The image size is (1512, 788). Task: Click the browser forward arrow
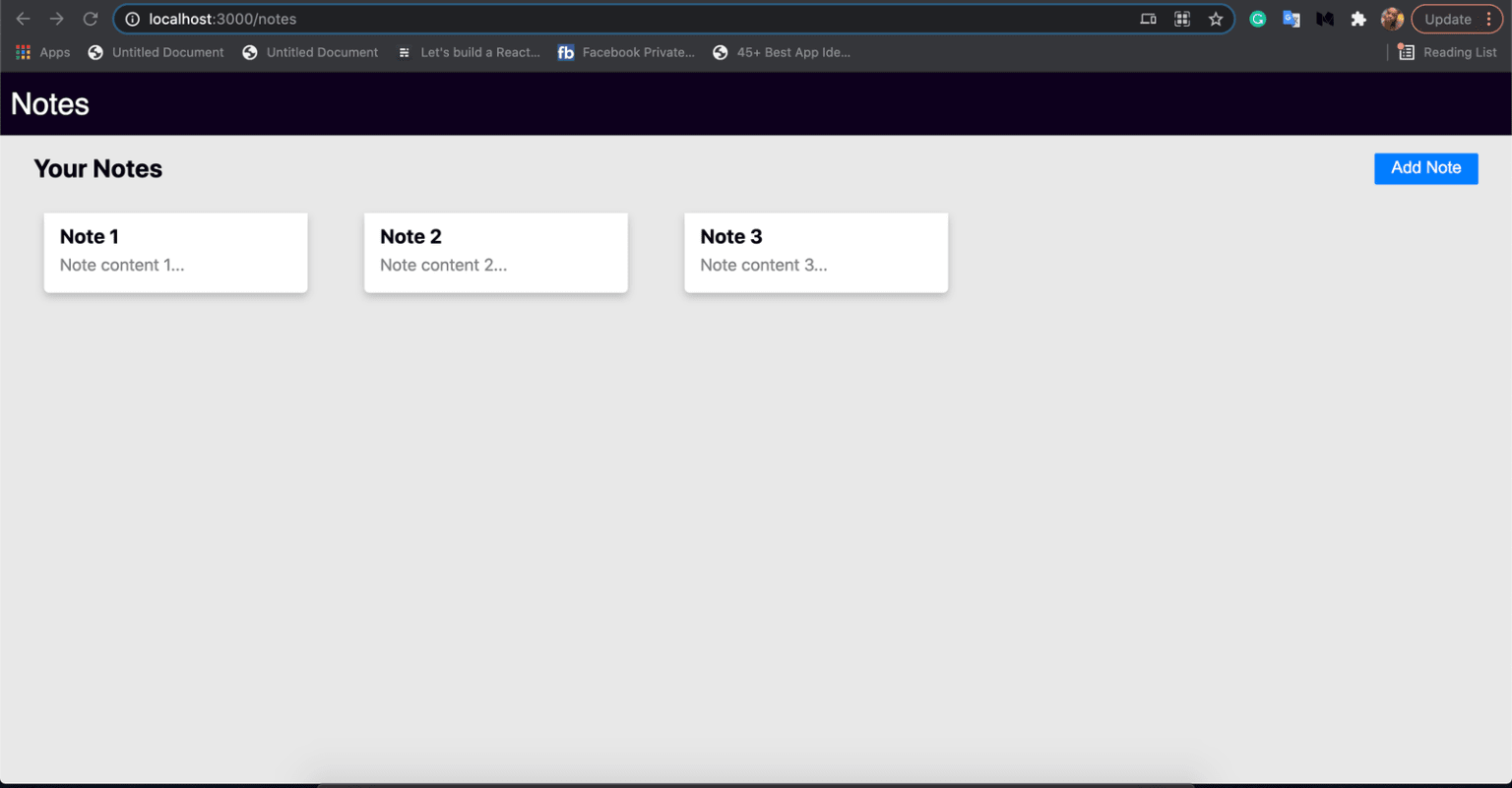[x=56, y=19]
